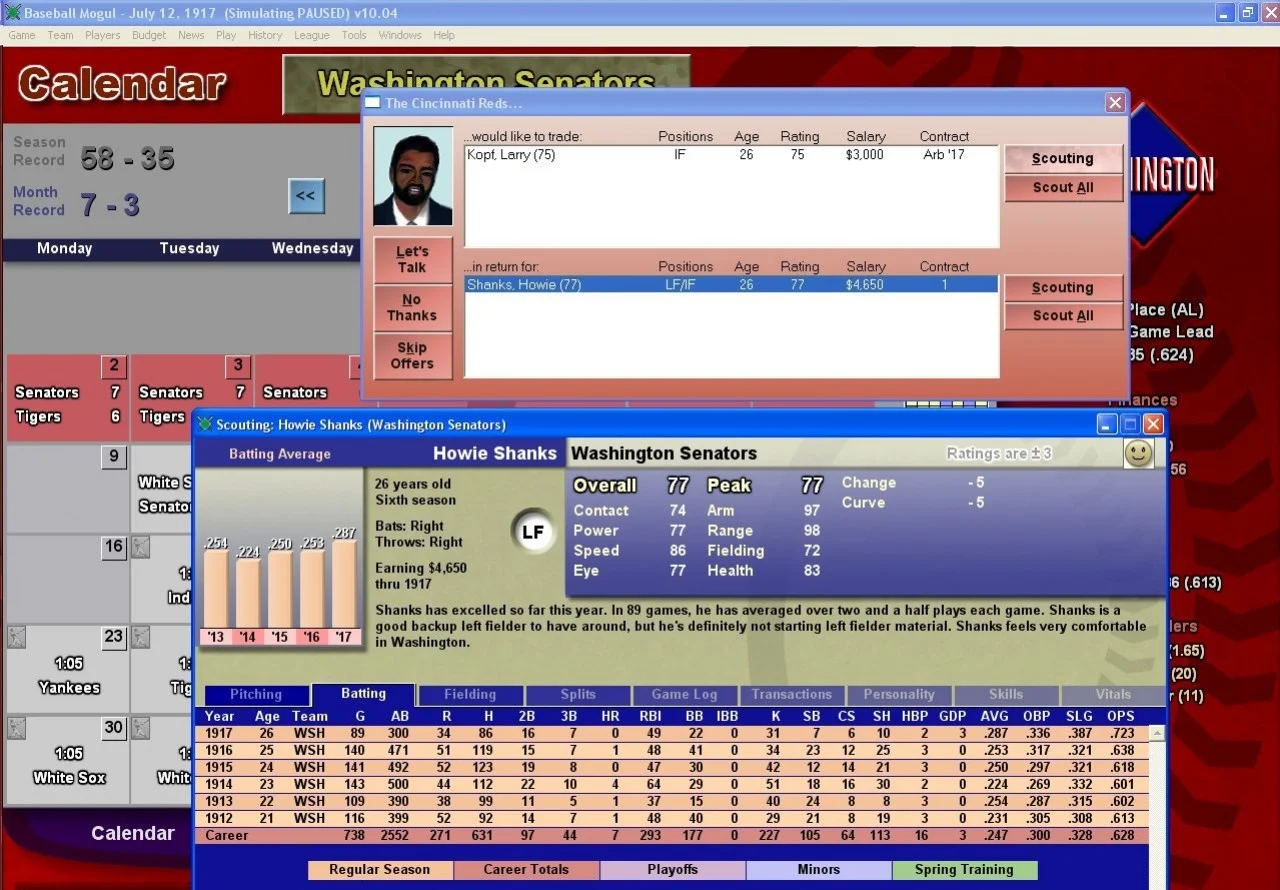Screen dimensions: 1280x890
Task: Select Shanks, Howie (77) row
Action: [731, 285]
